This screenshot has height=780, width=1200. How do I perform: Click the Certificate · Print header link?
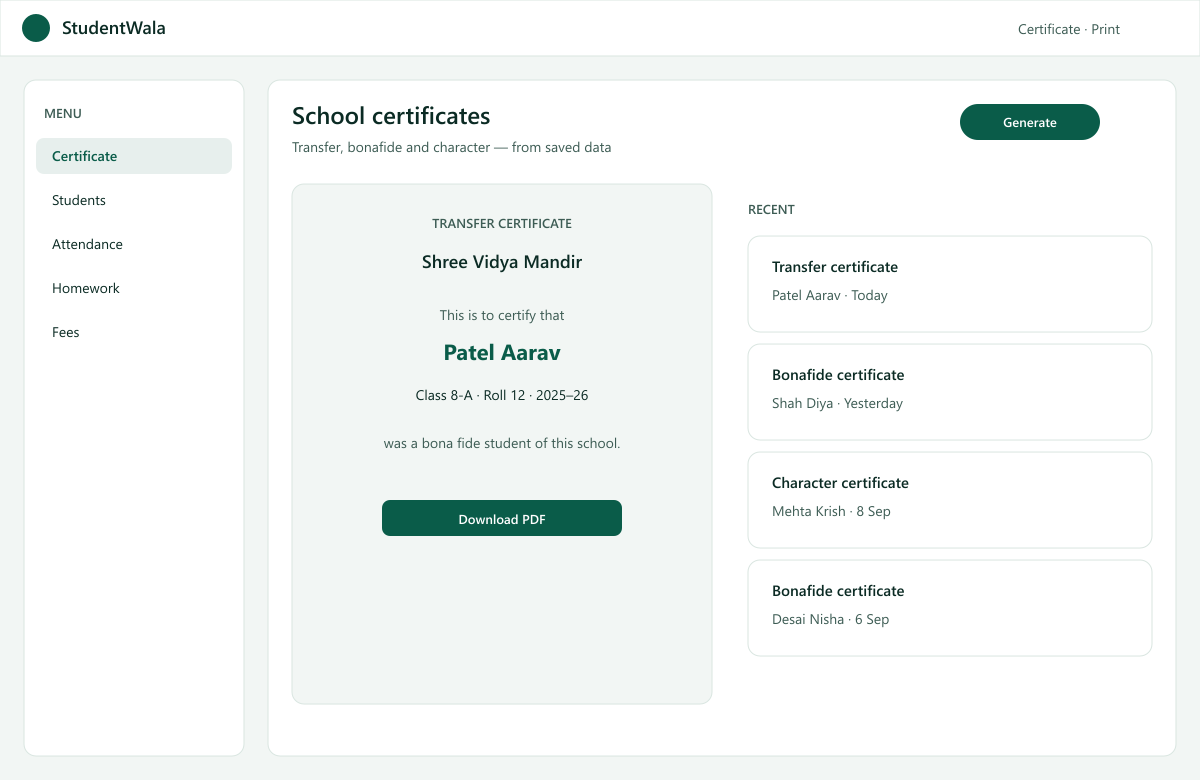[x=1069, y=29]
